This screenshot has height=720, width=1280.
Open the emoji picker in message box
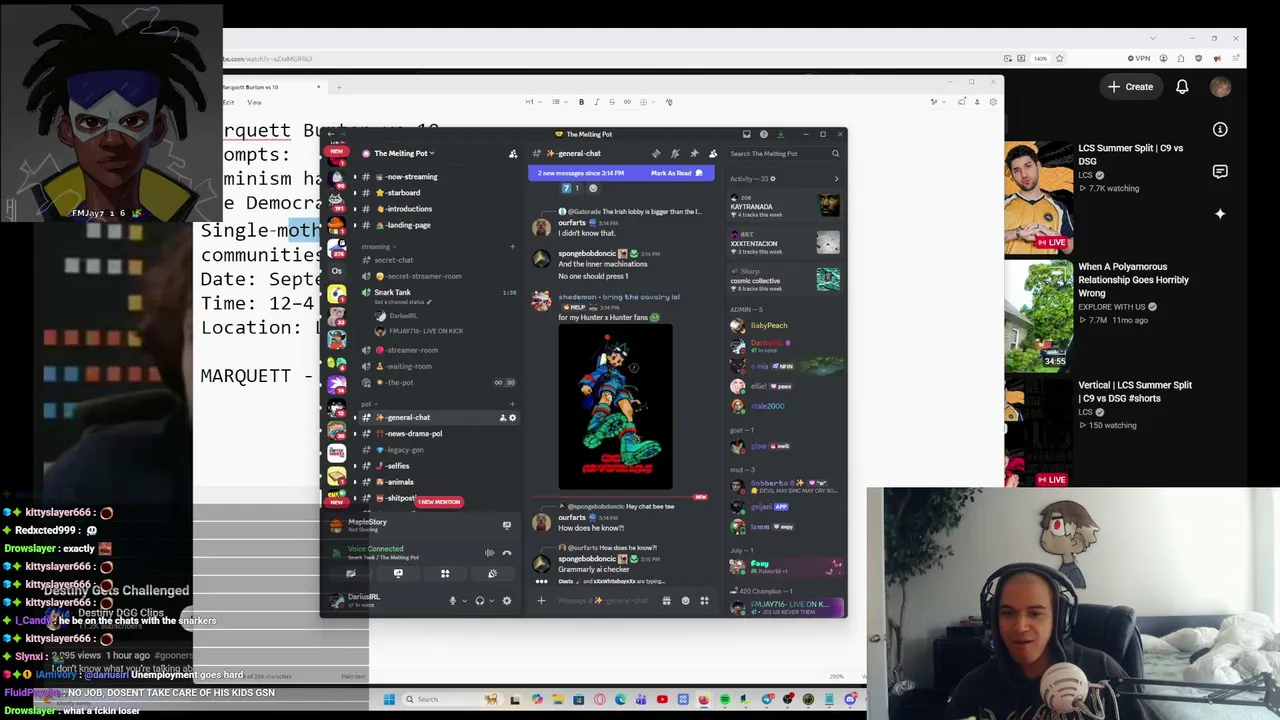[685, 601]
